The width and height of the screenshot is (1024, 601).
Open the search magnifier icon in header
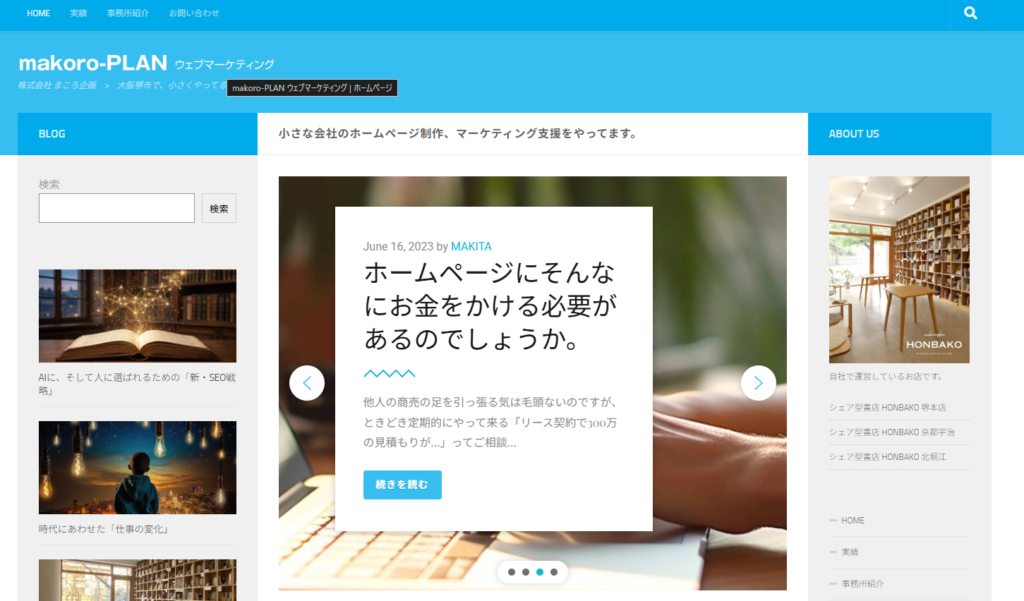click(x=970, y=13)
